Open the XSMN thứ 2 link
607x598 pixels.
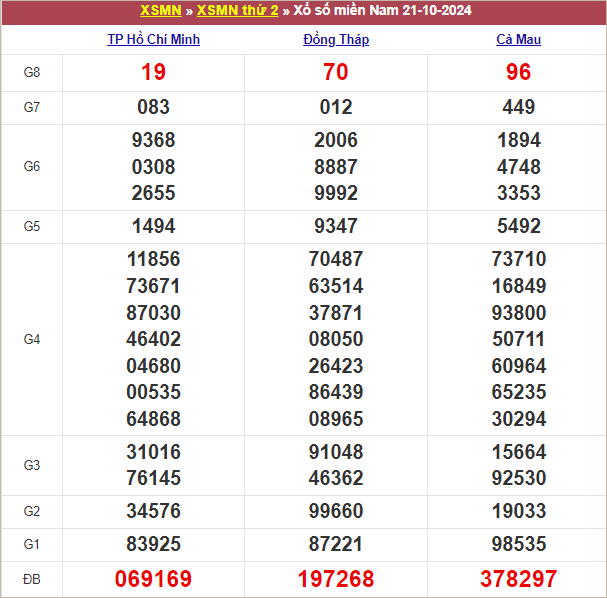point(237,10)
